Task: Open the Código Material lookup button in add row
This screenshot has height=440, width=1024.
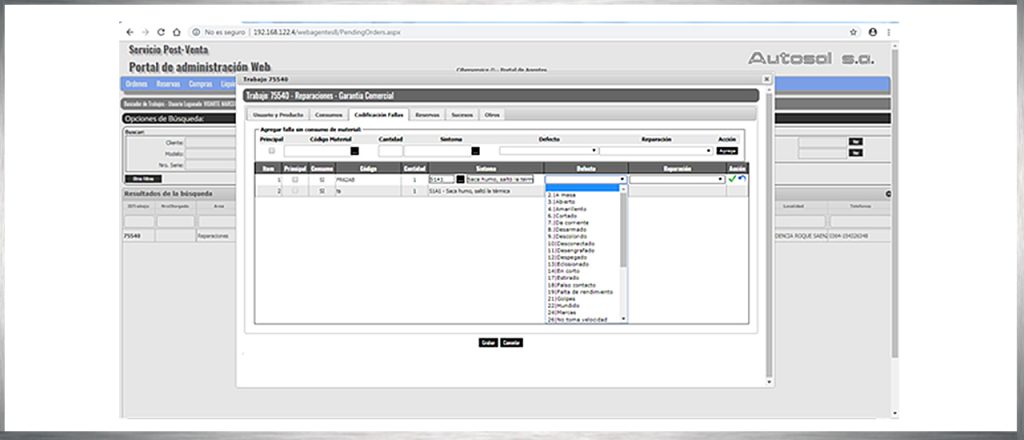Action: pyautogui.click(x=354, y=151)
